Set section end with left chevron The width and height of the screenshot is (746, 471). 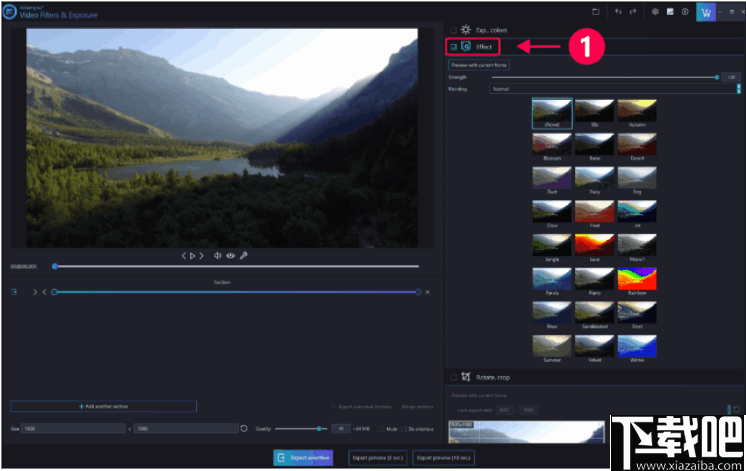(44, 292)
